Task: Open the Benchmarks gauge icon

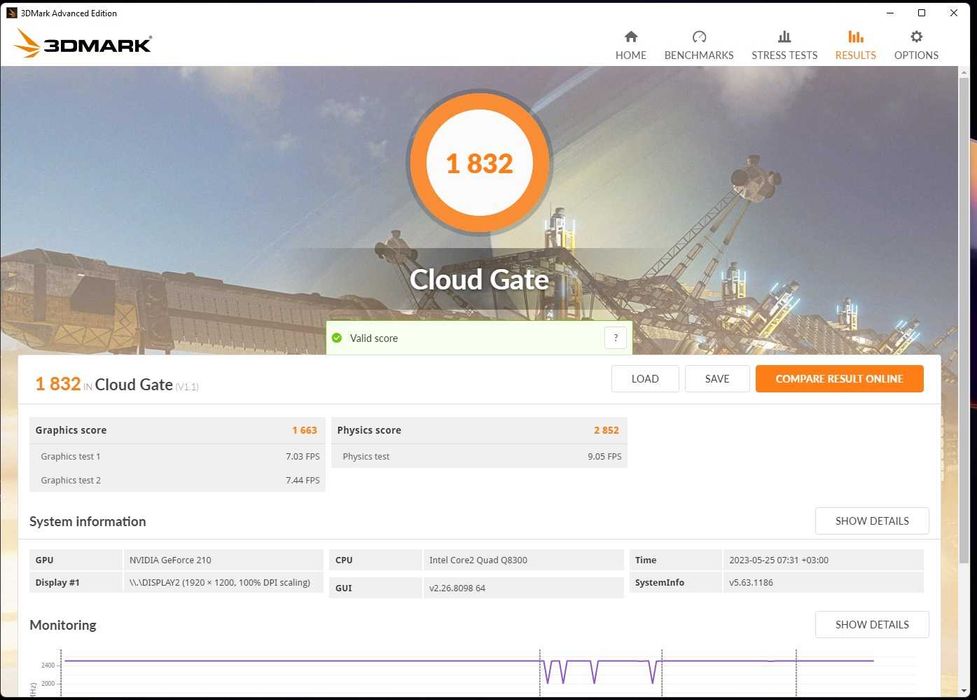Action: pos(698,36)
